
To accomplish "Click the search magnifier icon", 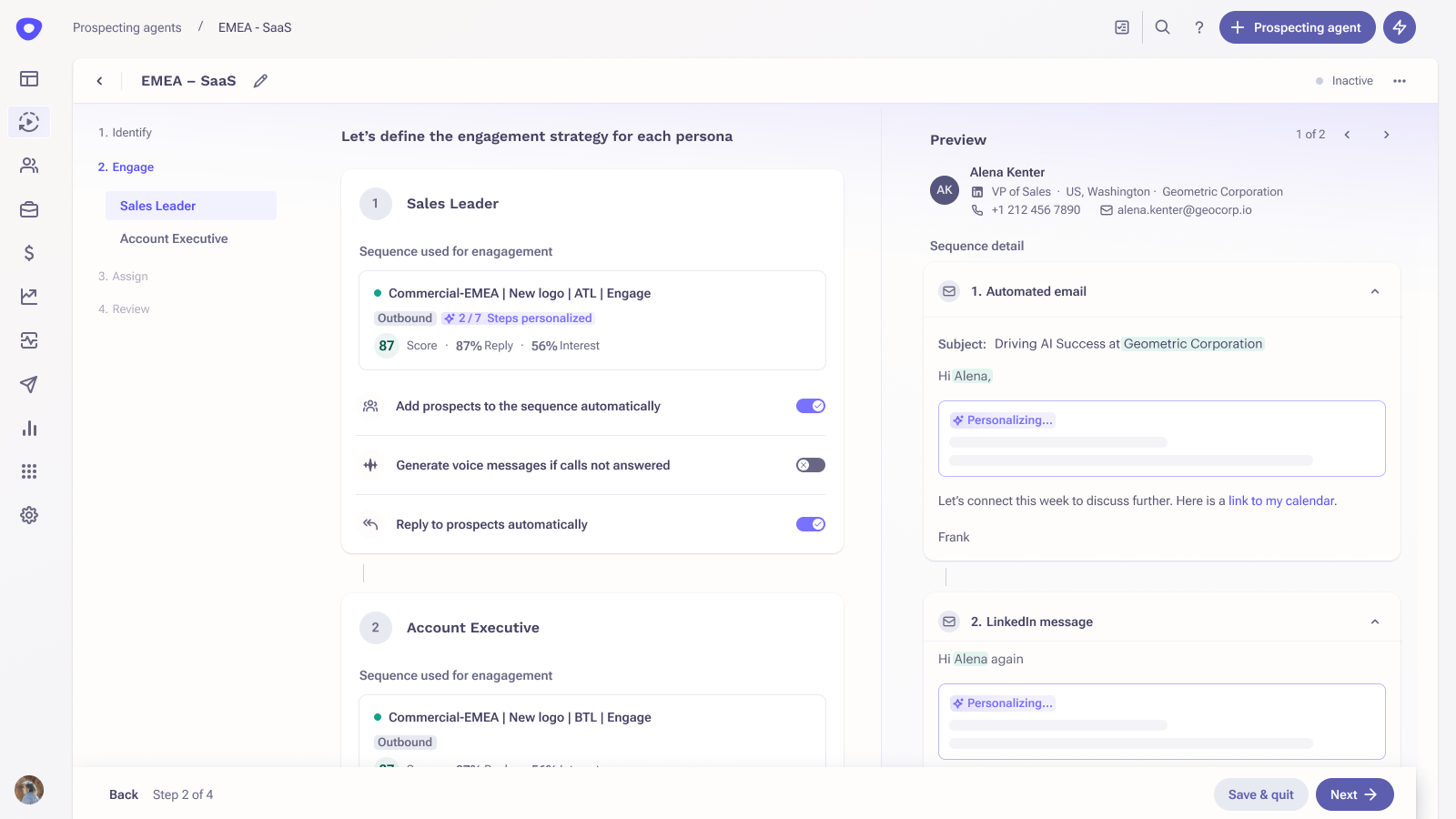I will click(1162, 27).
